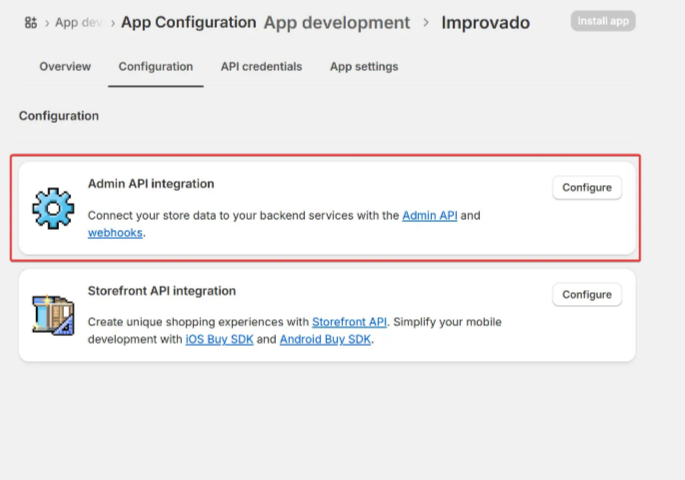Click the apps grid icon in breadcrumb
This screenshot has height=480, width=685.
click(x=30, y=22)
